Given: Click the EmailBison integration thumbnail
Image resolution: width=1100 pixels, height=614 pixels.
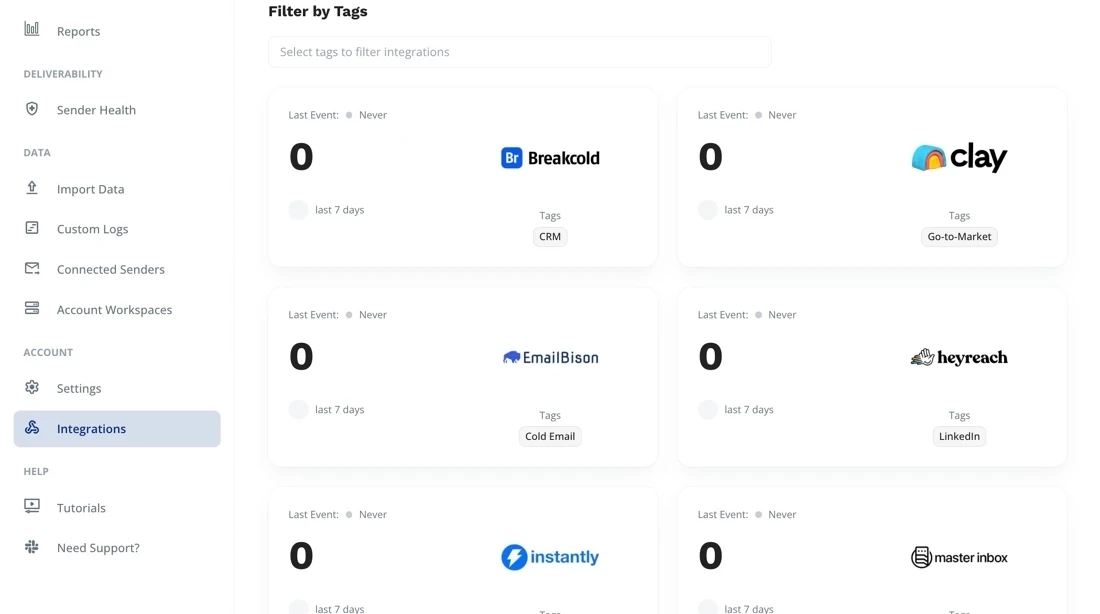Looking at the screenshot, I should point(549,356).
